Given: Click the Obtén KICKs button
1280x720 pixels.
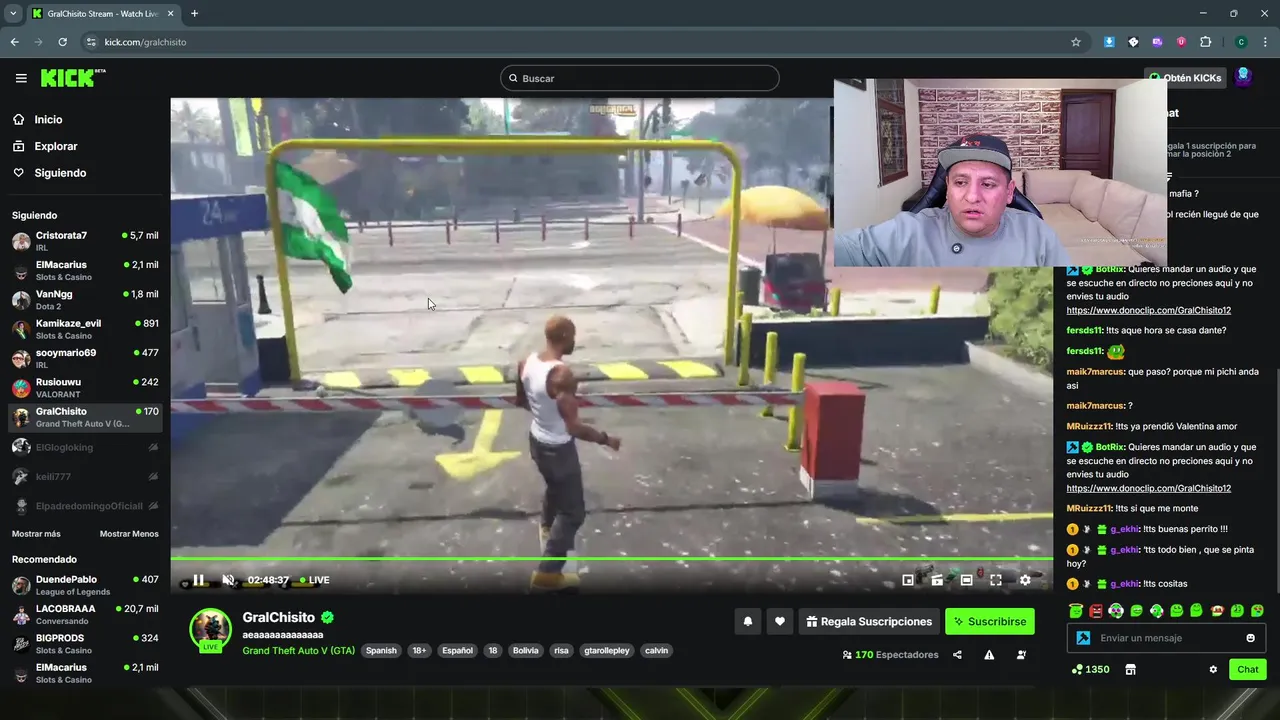Looking at the screenshot, I should (1184, 78).
